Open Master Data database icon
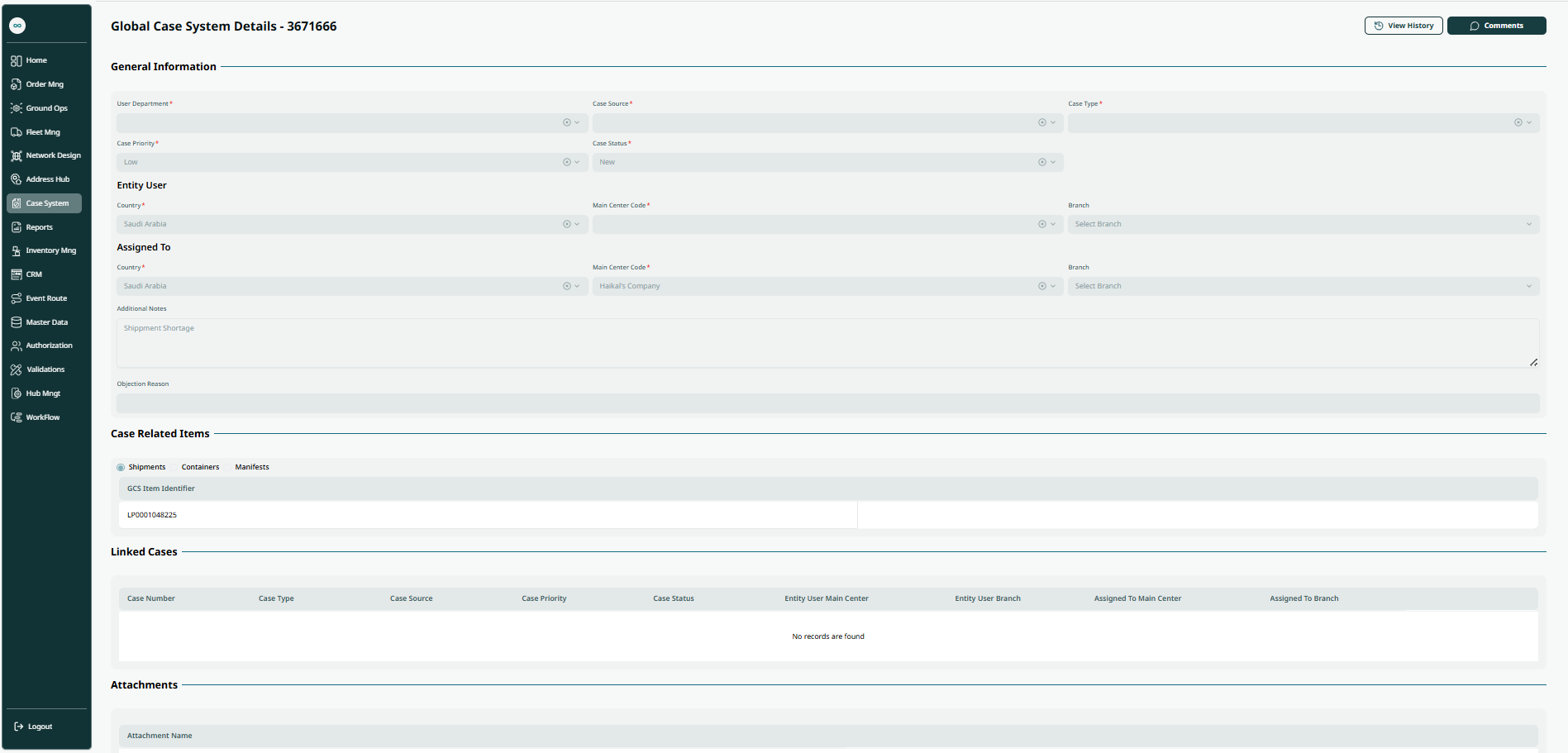The height and width of the screenshot is (753, 1568). tap(16, 322)
